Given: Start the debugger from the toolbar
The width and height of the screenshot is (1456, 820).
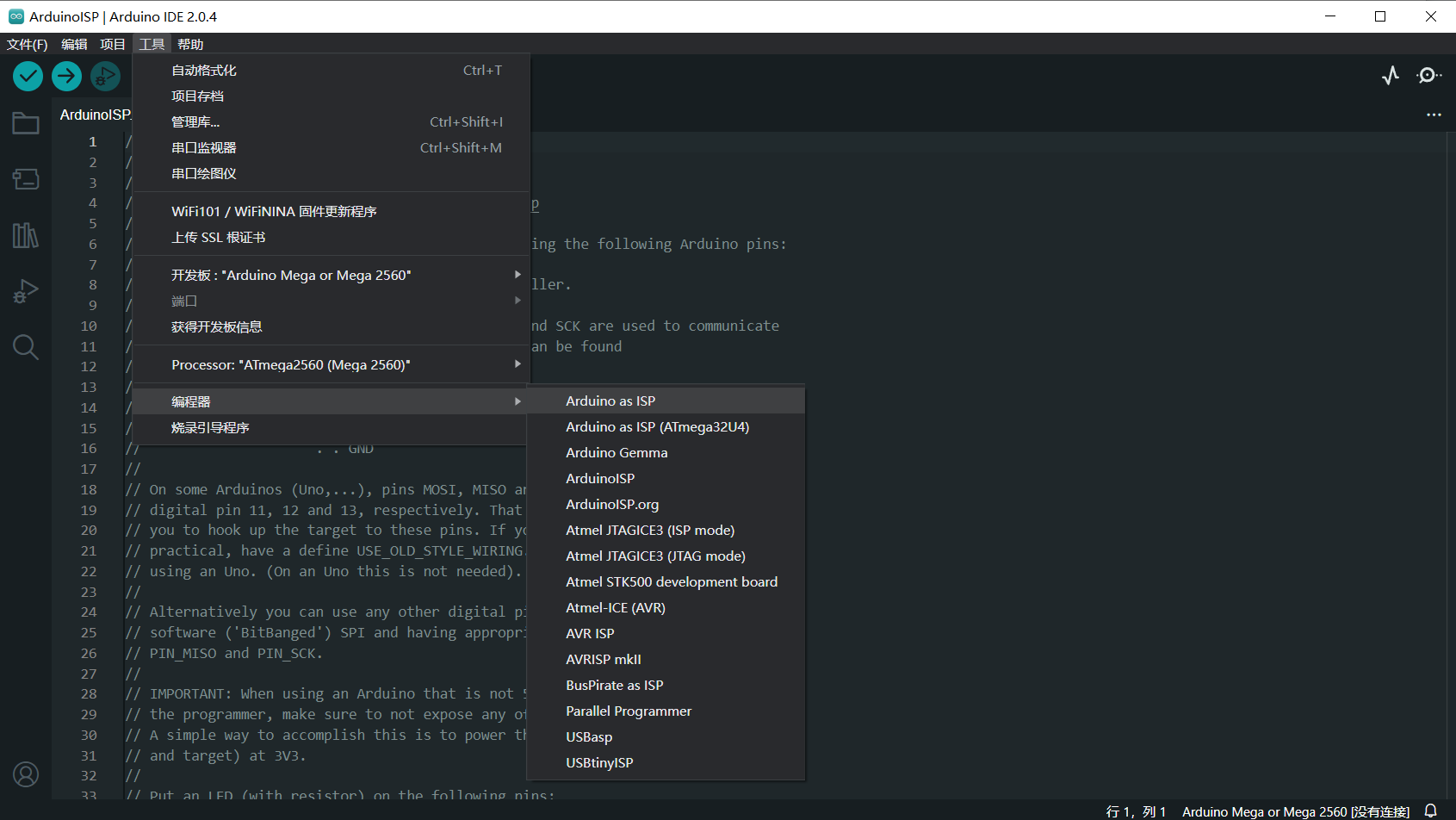Looking at the screenshot, I should 105,76.
